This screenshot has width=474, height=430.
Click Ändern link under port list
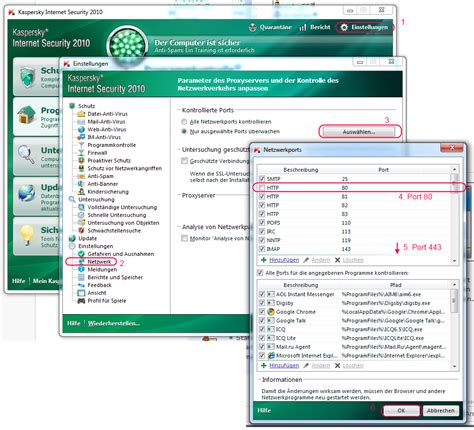point(321,260)
